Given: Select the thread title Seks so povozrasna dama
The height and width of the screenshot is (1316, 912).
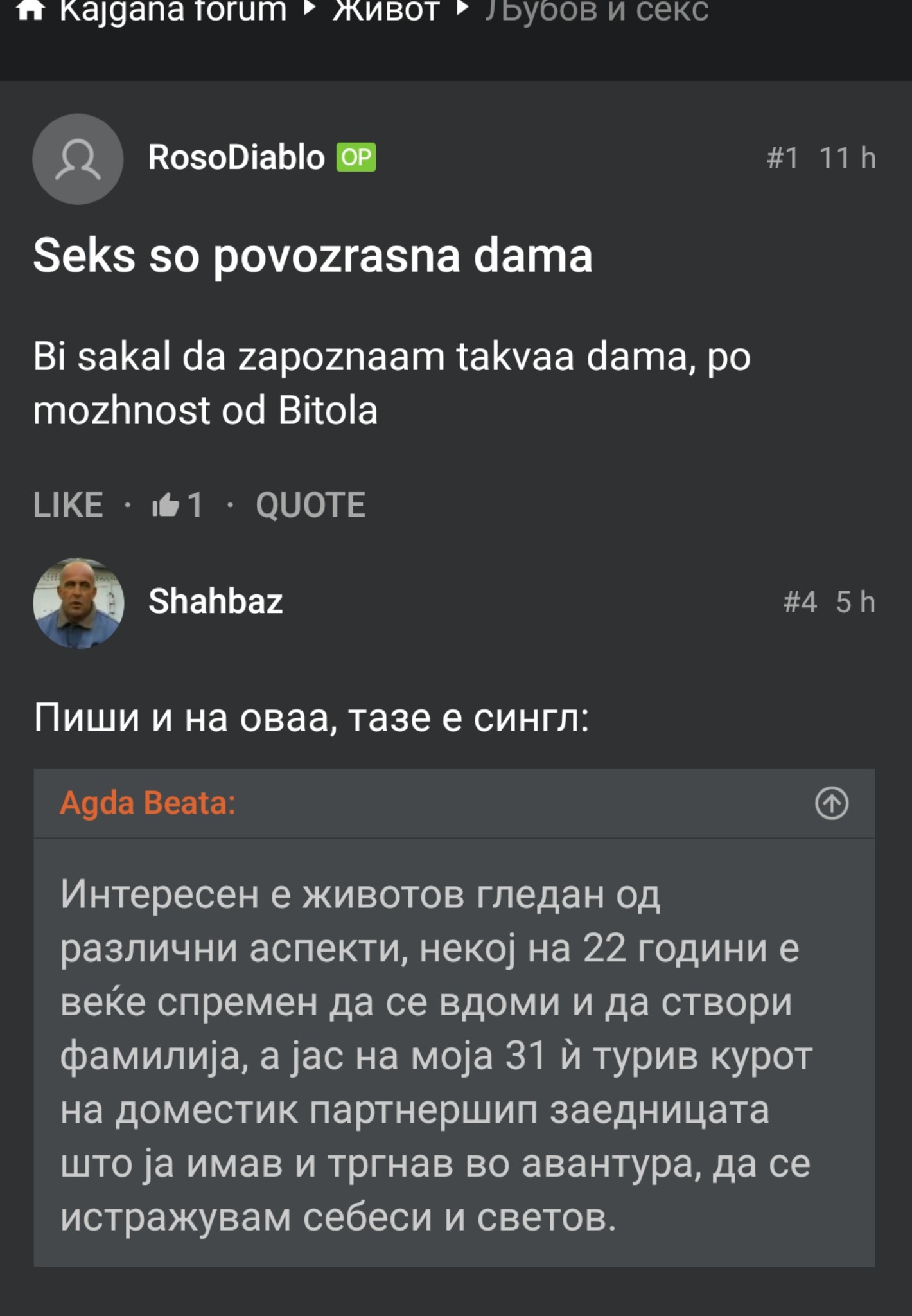Looking at the screenshot, I should click(313, 256).
